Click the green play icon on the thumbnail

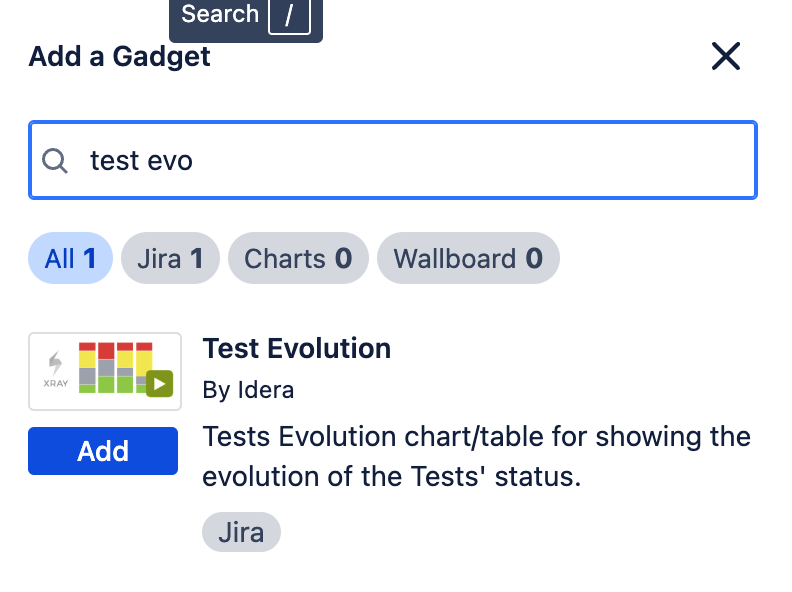coord(160,384)
